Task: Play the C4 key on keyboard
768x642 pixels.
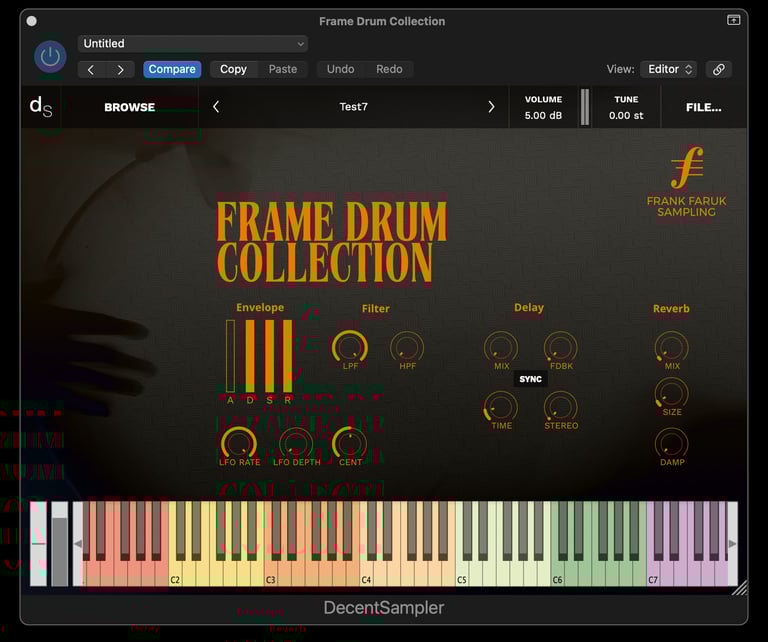Action: [366, 573]
